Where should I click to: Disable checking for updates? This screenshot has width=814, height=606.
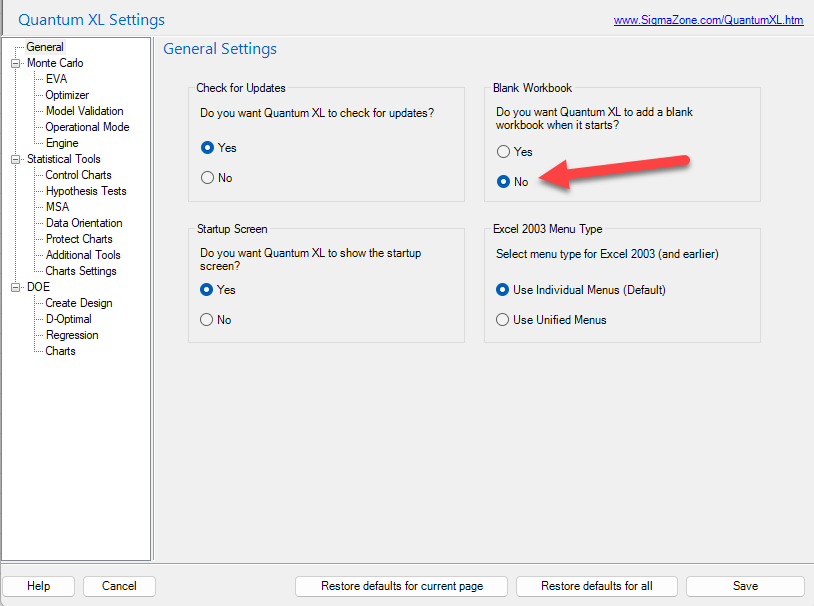208,177
